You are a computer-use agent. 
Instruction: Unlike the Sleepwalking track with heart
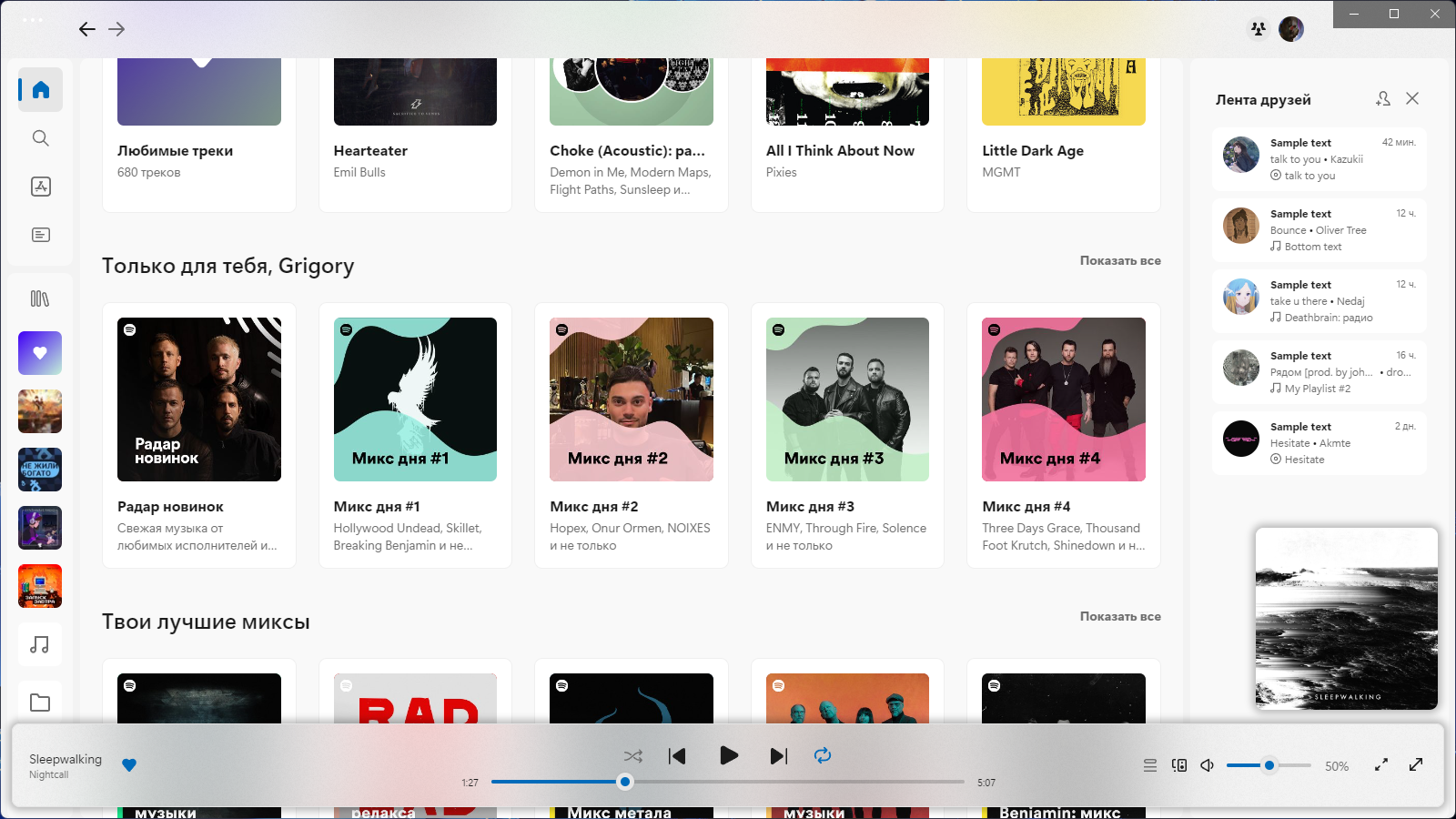click(x=129, y=765)
